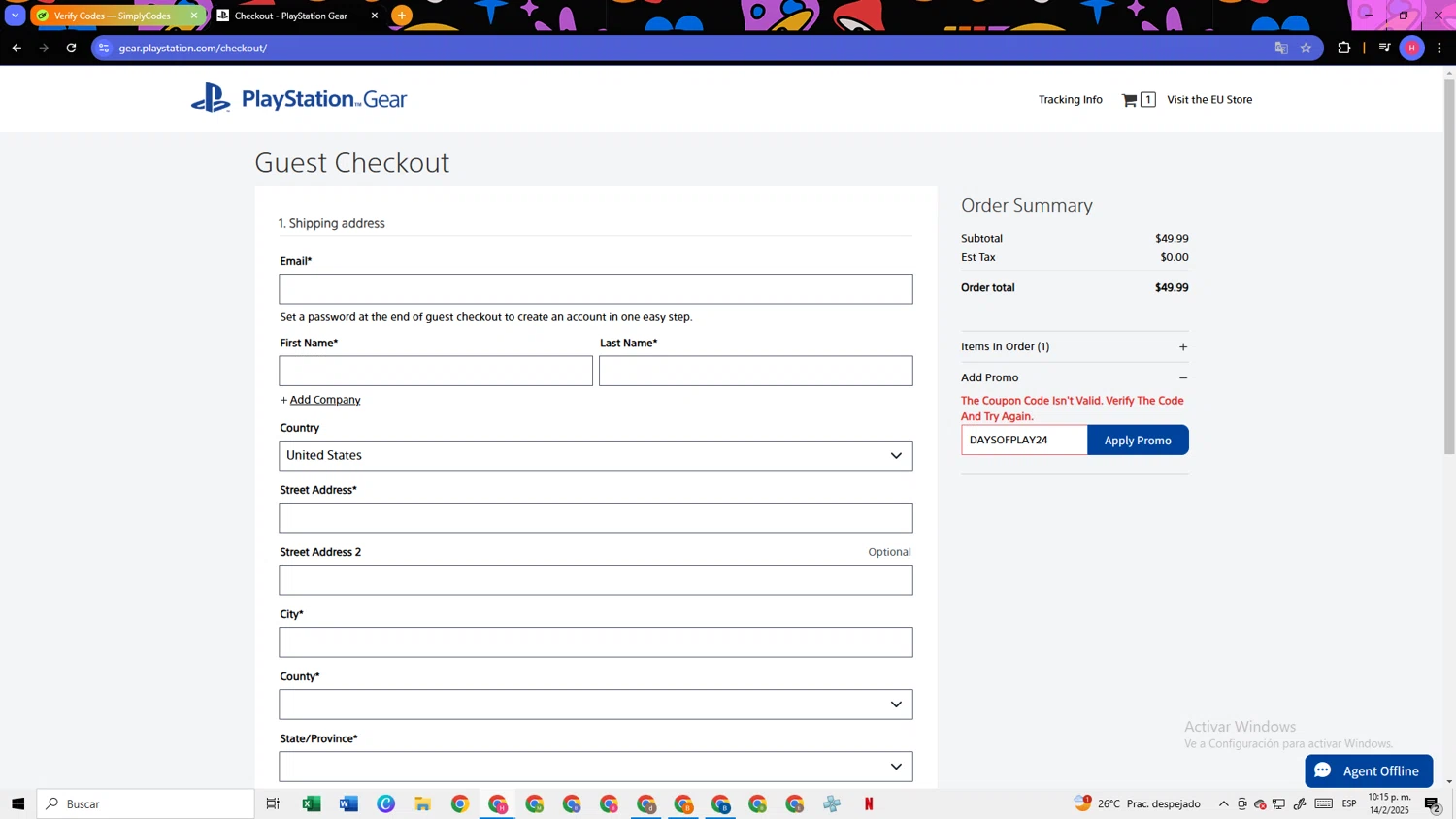The image size is (1456, 819).
Task: Visit the EU Store link
Action: click(1209, 99)
